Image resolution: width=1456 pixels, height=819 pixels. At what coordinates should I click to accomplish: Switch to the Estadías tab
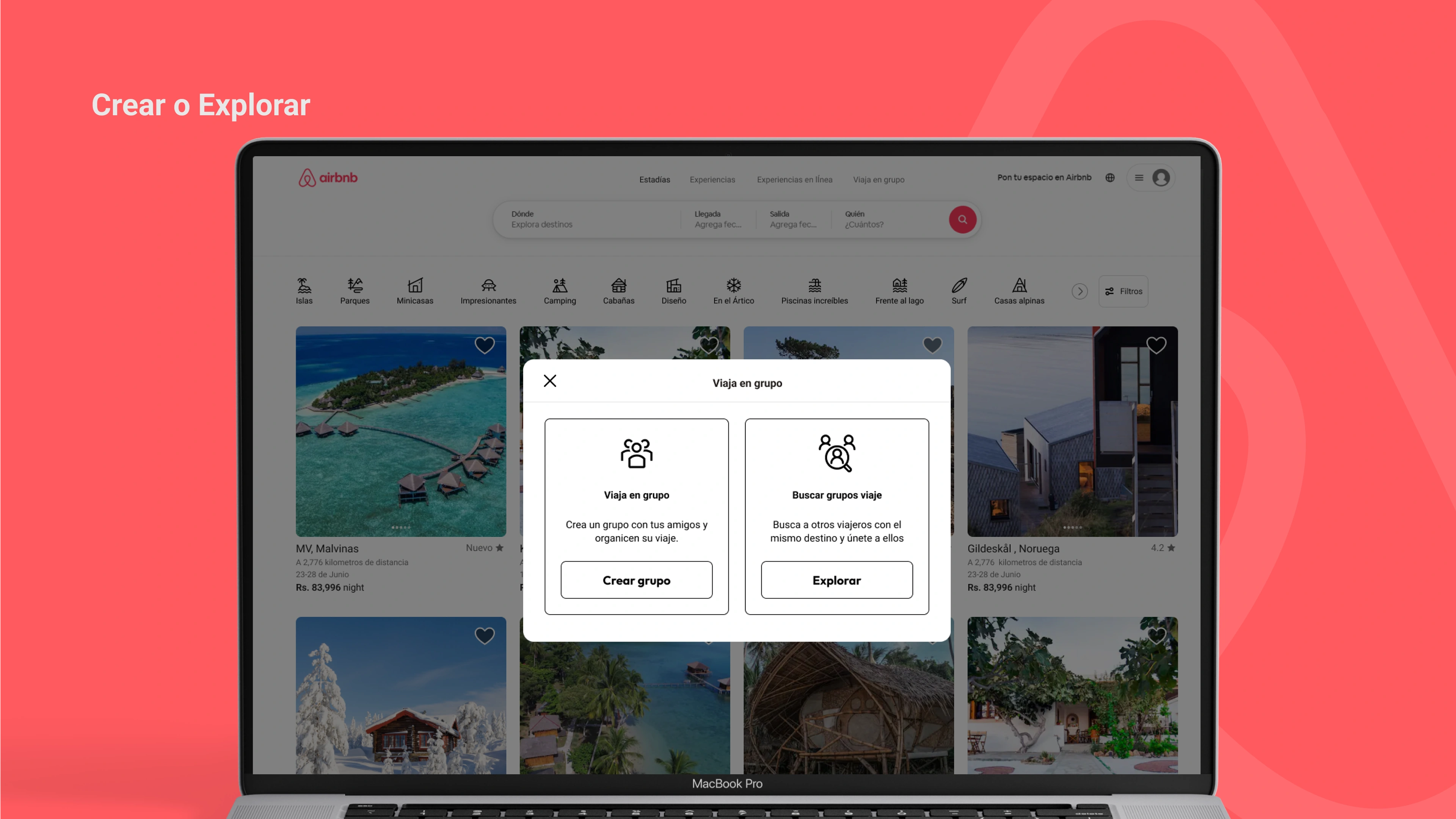(x=654, y=180)
